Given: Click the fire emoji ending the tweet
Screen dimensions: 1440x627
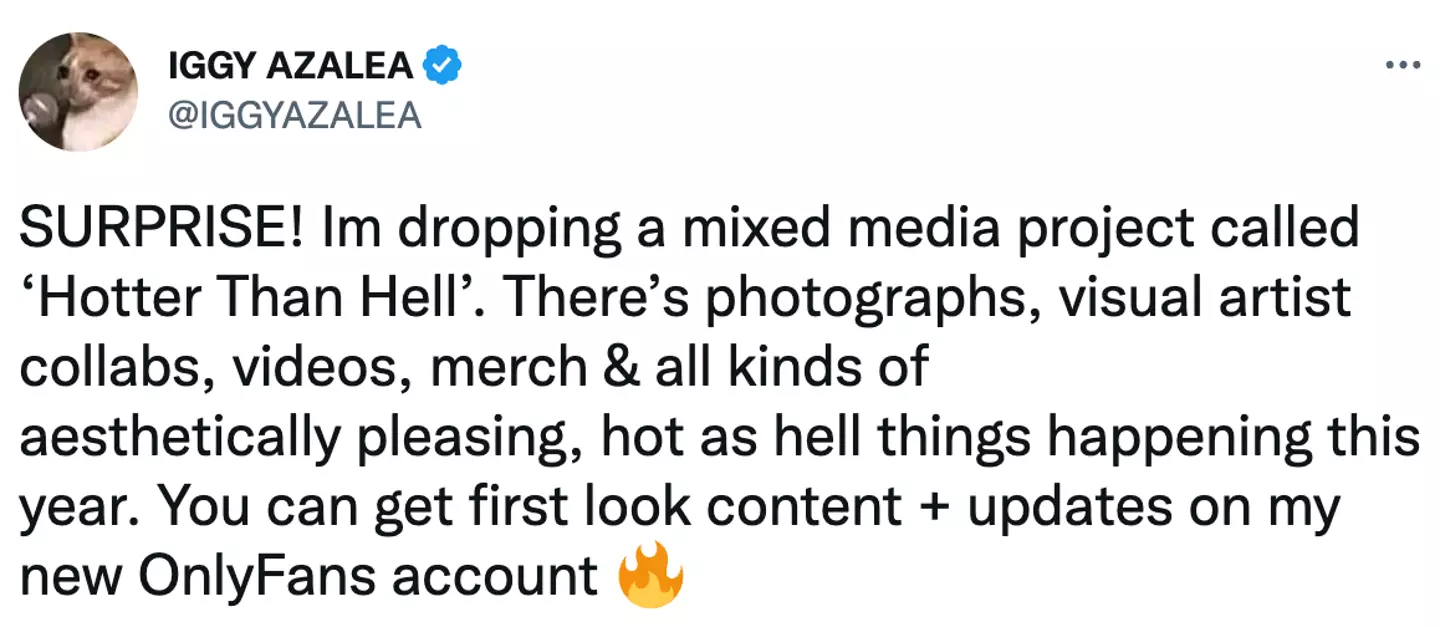Looking at the screenshot, I should pos(651,578).
